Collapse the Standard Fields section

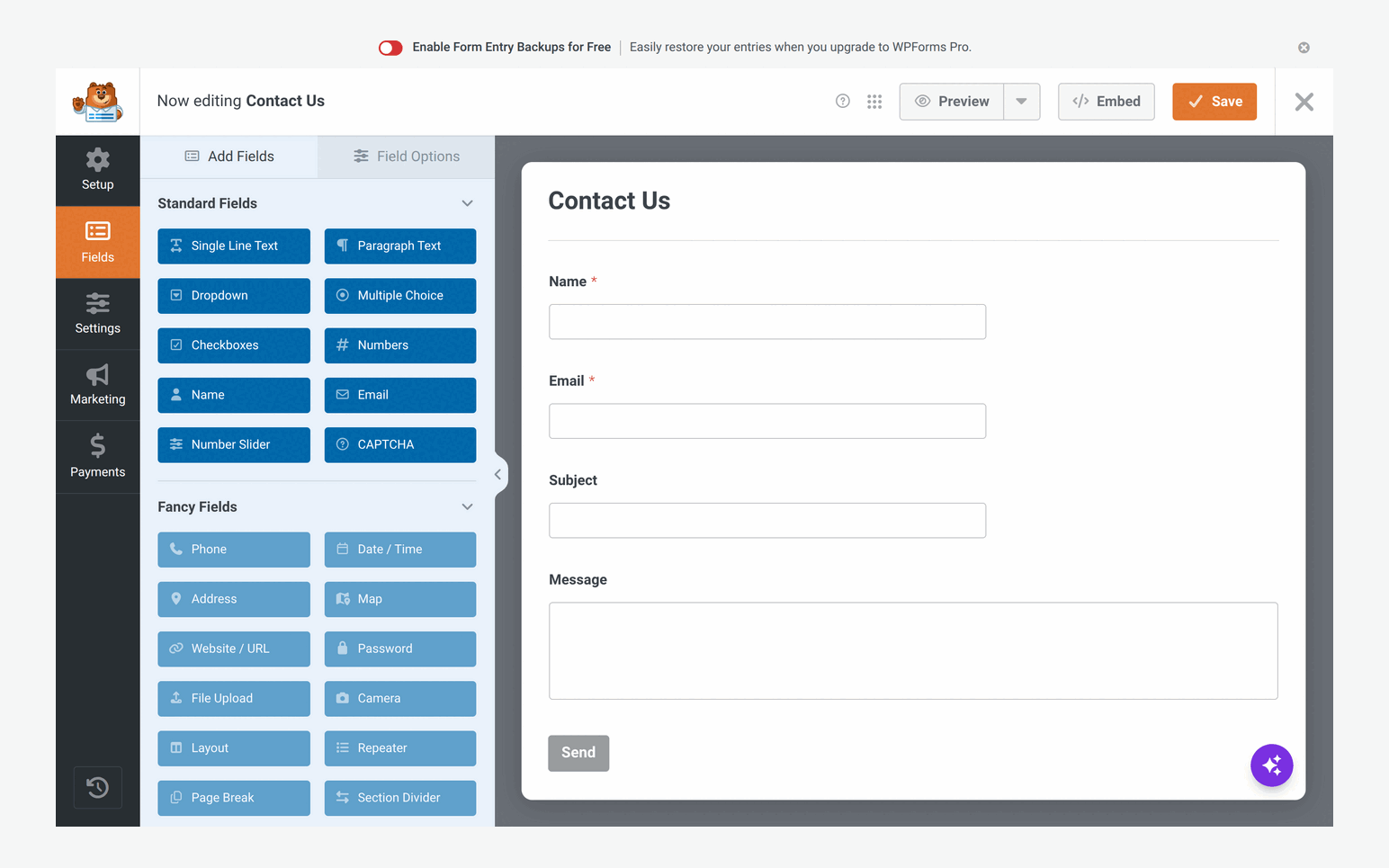coord(468,203)
